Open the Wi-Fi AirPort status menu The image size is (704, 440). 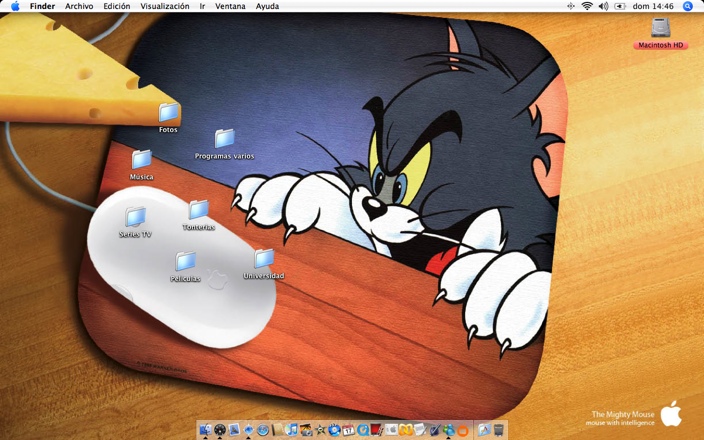[587, 6]
